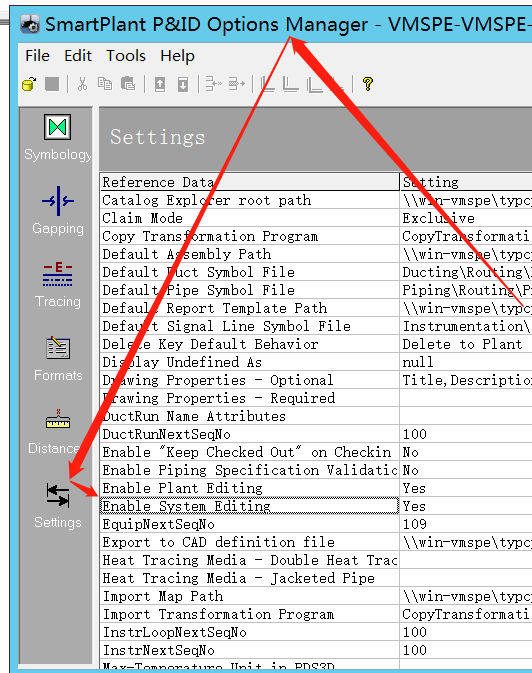Open the Tools menu
Image resolution: width=532 pixels, height=673 pixels.
coord(126,56)
